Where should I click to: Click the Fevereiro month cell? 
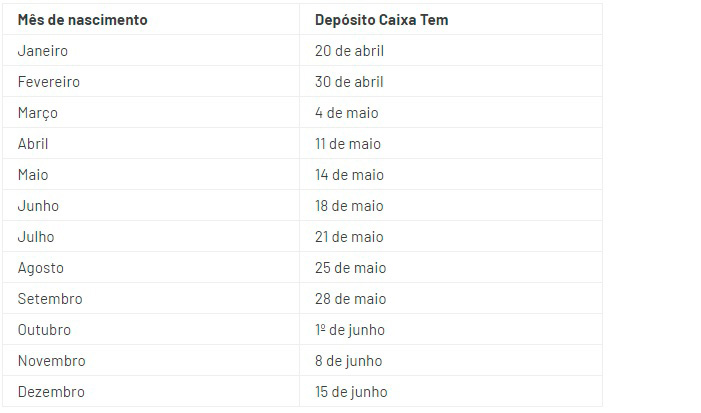click(151, 81)
